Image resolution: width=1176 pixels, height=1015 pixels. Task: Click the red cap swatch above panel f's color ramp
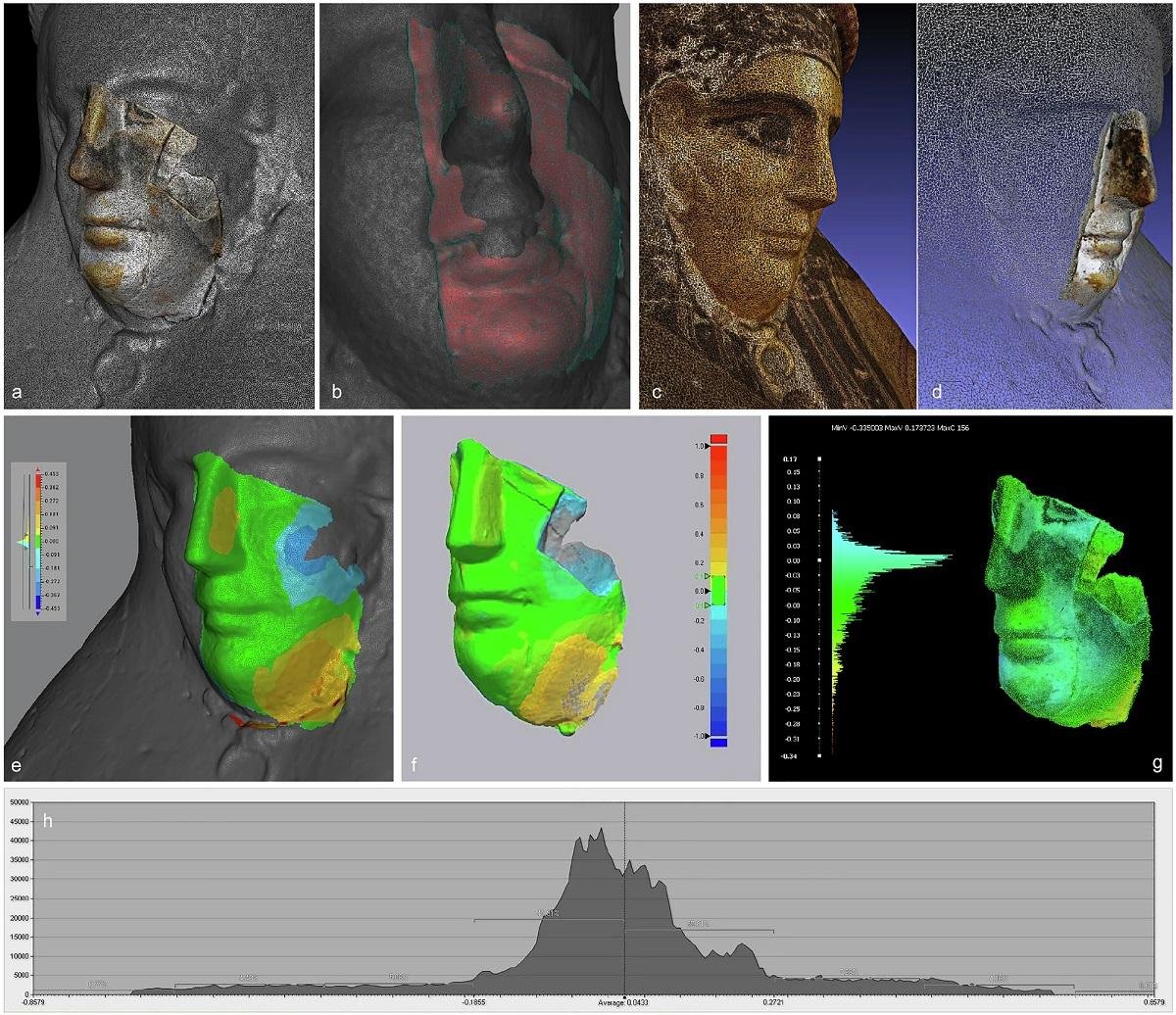point(719,437)
